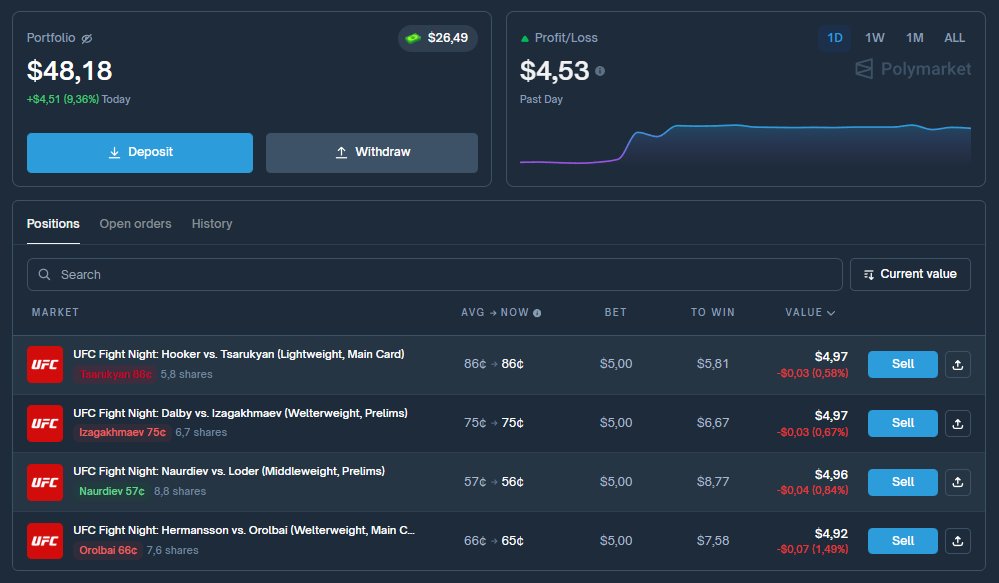Open UFC logo for Hermansson vs. Orolbai
Image resolution: width=999 pixels, height=583 pixels.
(45, 541)
